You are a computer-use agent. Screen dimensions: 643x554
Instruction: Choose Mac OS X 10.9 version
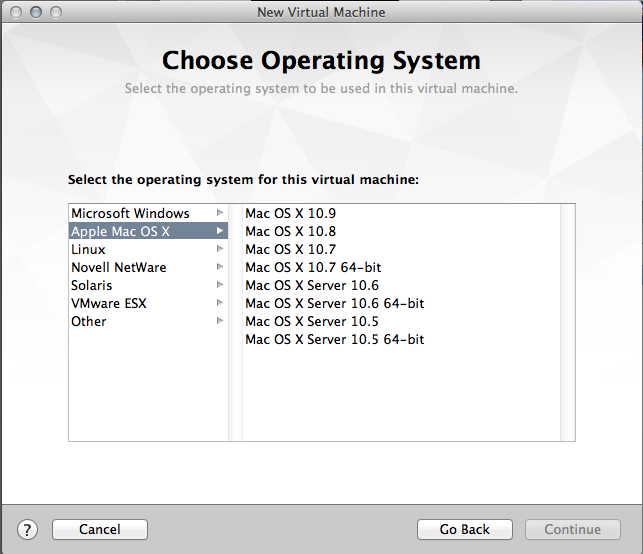click(401, 213)
